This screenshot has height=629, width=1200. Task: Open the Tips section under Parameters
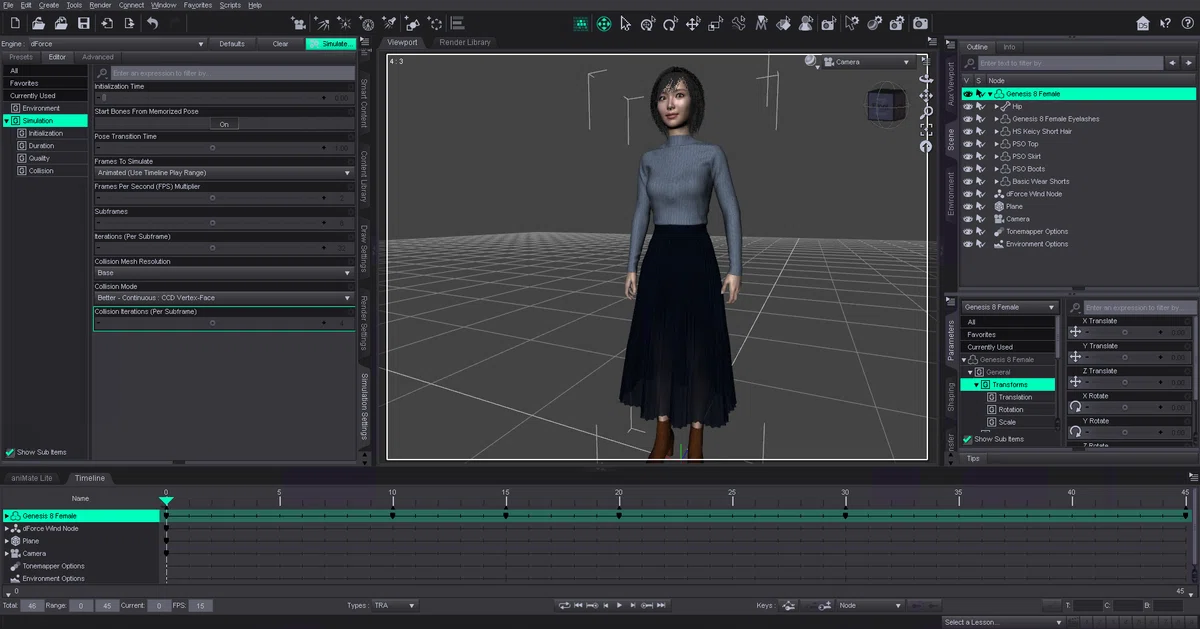[974, 458]
